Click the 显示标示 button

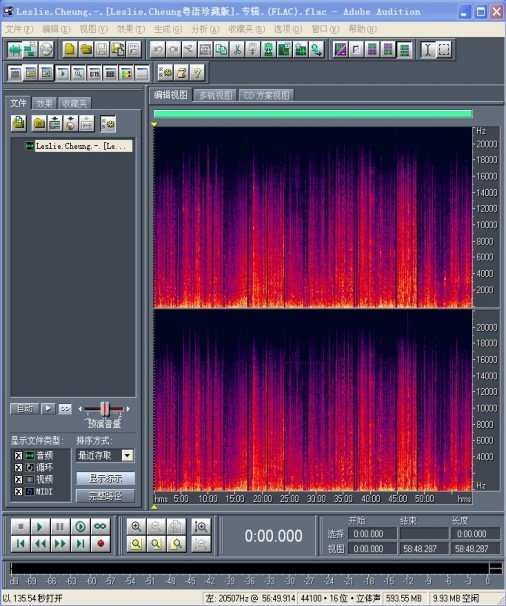tap(106, 478)
